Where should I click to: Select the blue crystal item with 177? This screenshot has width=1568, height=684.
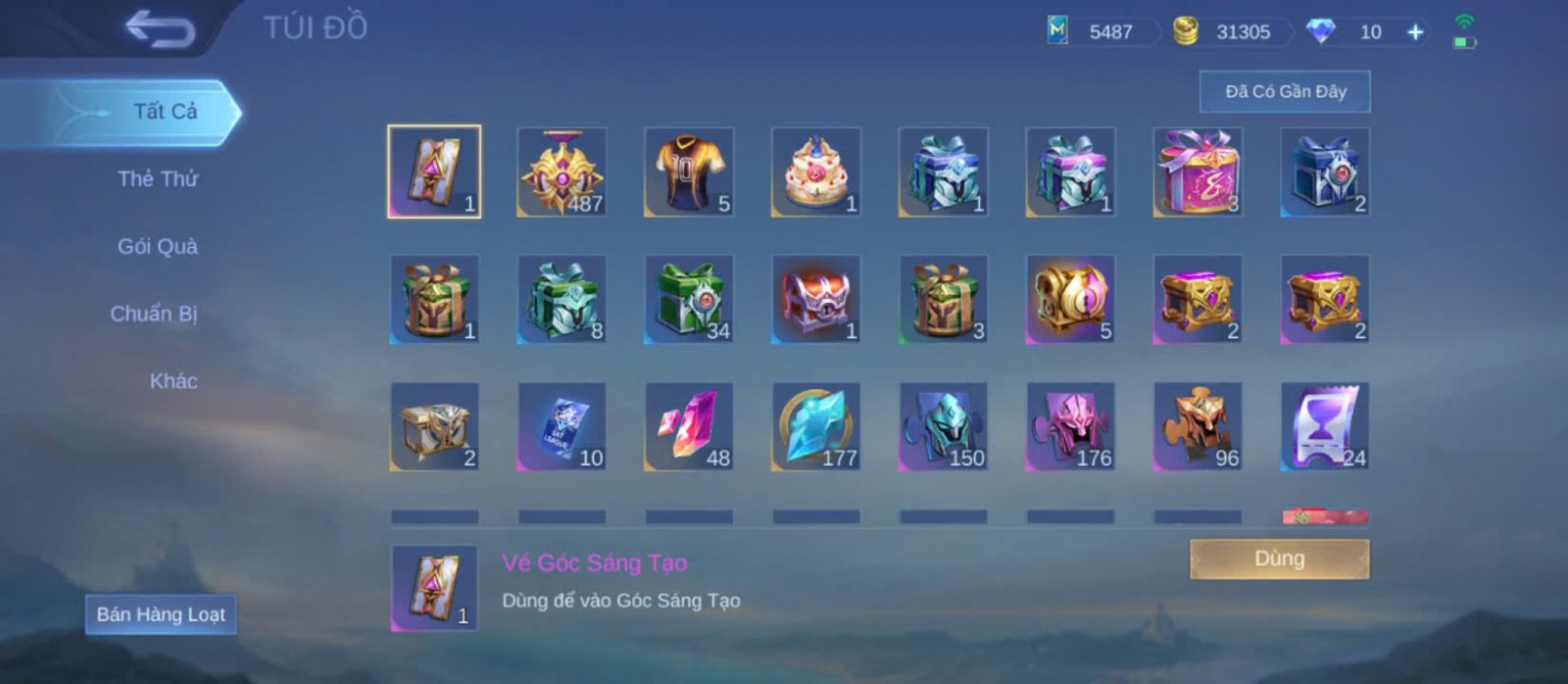(816, 426)
